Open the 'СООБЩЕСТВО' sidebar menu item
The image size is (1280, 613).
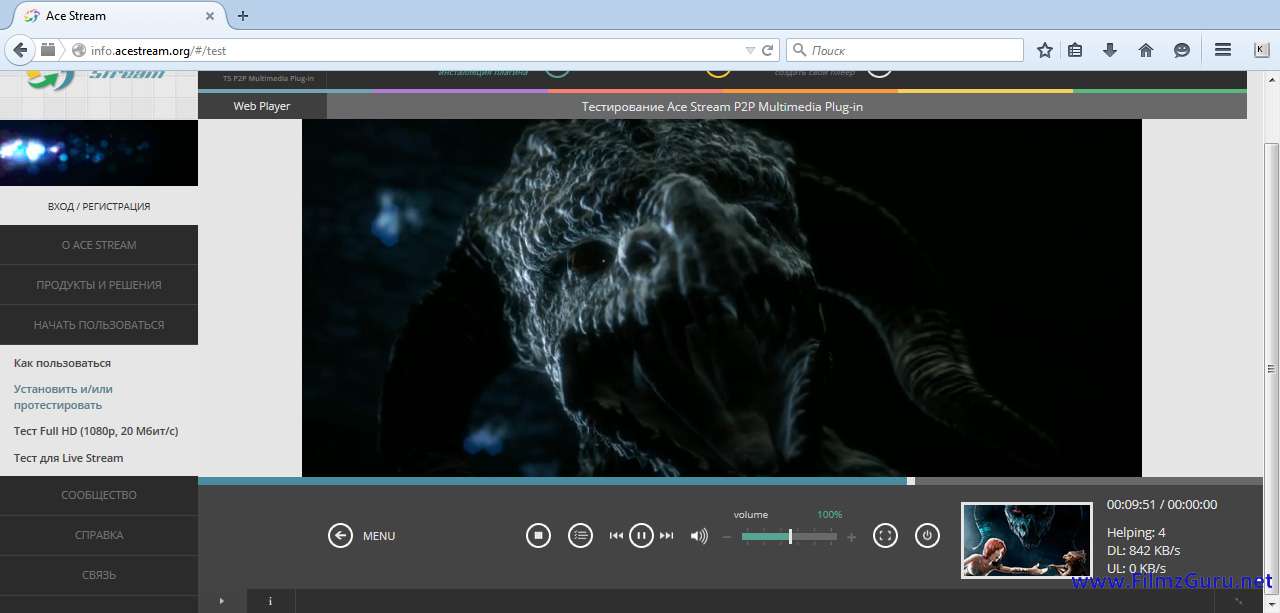point(99,495)
